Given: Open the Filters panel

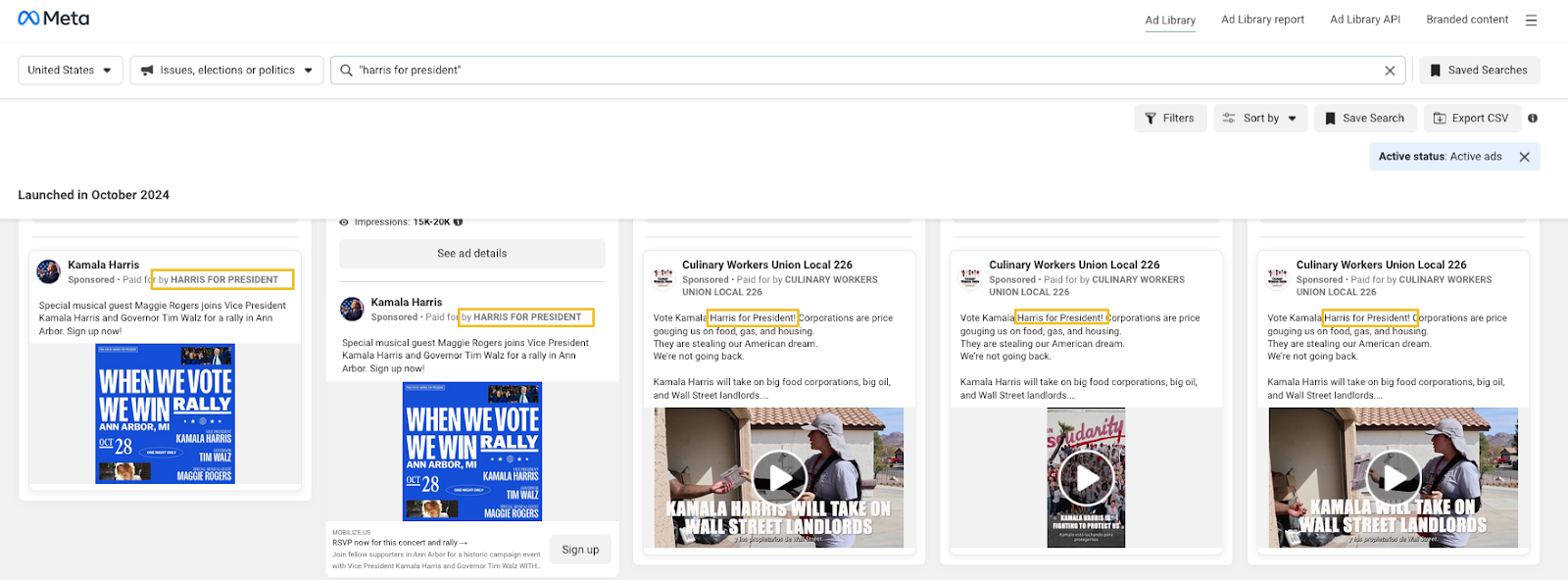Looking at the screenshot, I should (x=1170, y=119).
